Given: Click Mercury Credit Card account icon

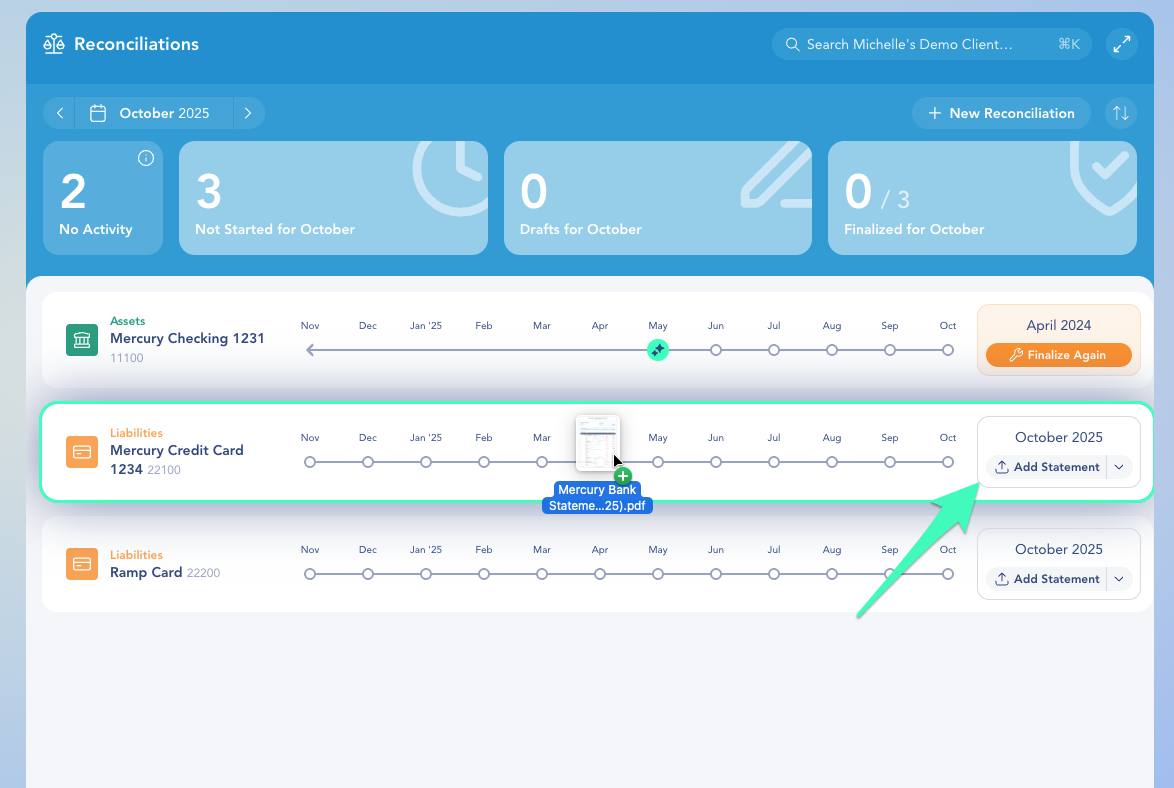Looking at the screenshot, I should point(82,452).
